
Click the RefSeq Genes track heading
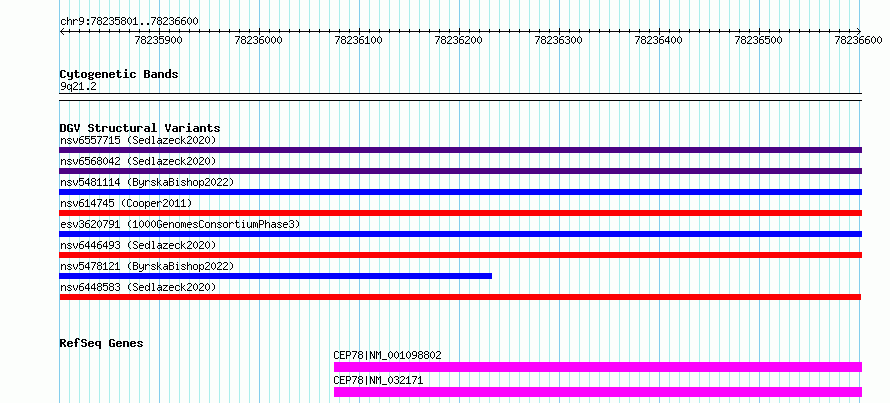(101, 343)
